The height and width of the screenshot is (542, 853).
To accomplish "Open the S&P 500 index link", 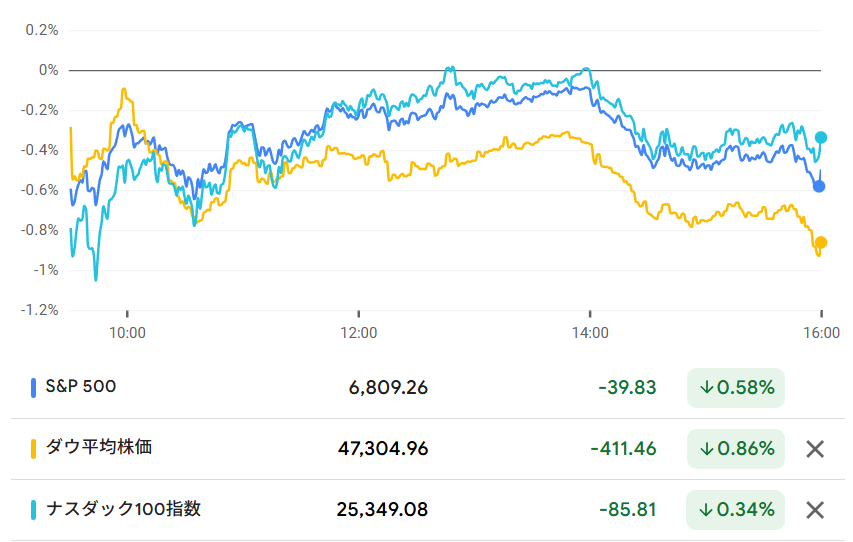I will point(81,386).
